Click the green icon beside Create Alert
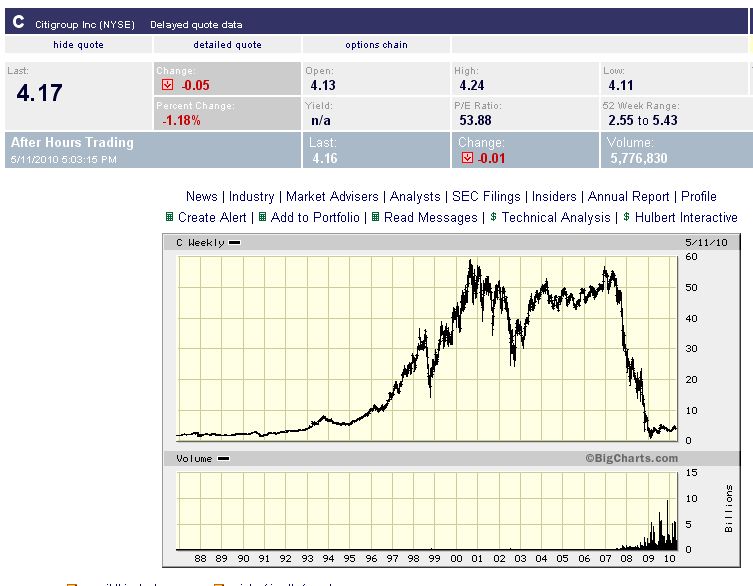This screenshot has height=586, width=753. (x=169, y=217)
